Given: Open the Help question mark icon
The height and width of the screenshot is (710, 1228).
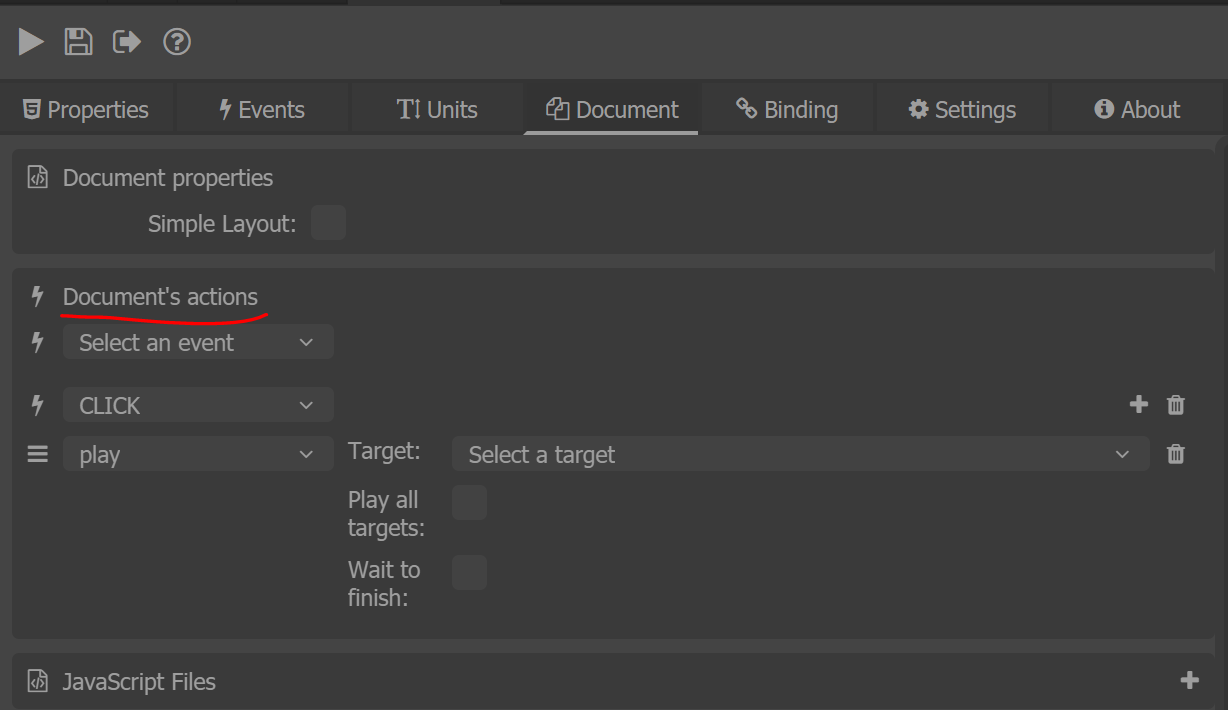Looking at the screenshot, I should pyautogui.click(x=177, y=42).
